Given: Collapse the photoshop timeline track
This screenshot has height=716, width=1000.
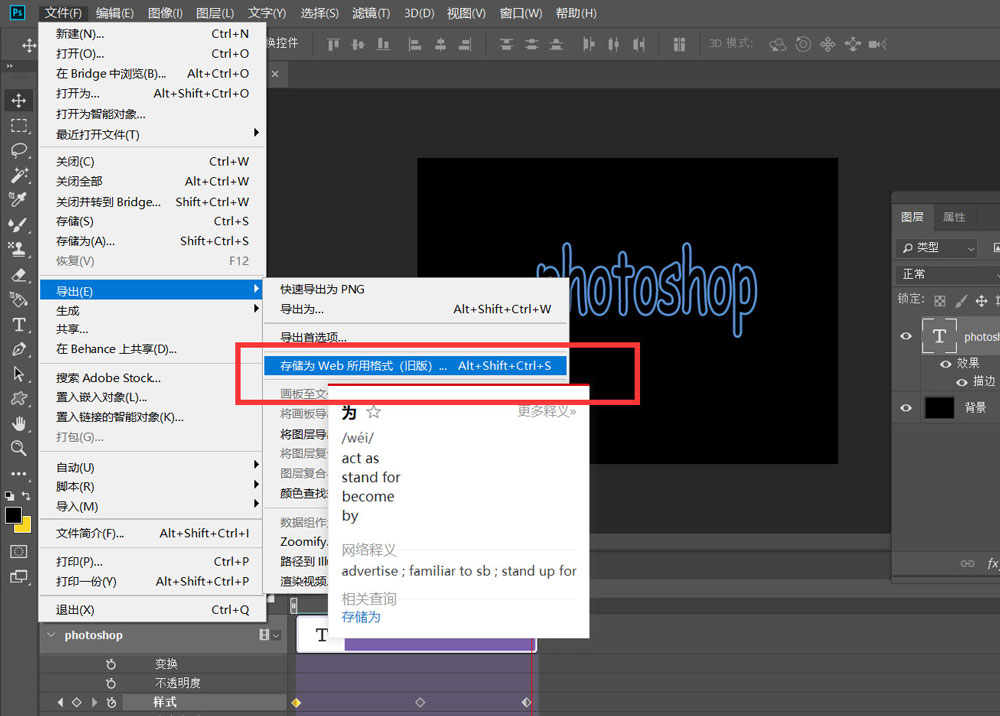Looking at the screenshot, I should tap(52, 635).
